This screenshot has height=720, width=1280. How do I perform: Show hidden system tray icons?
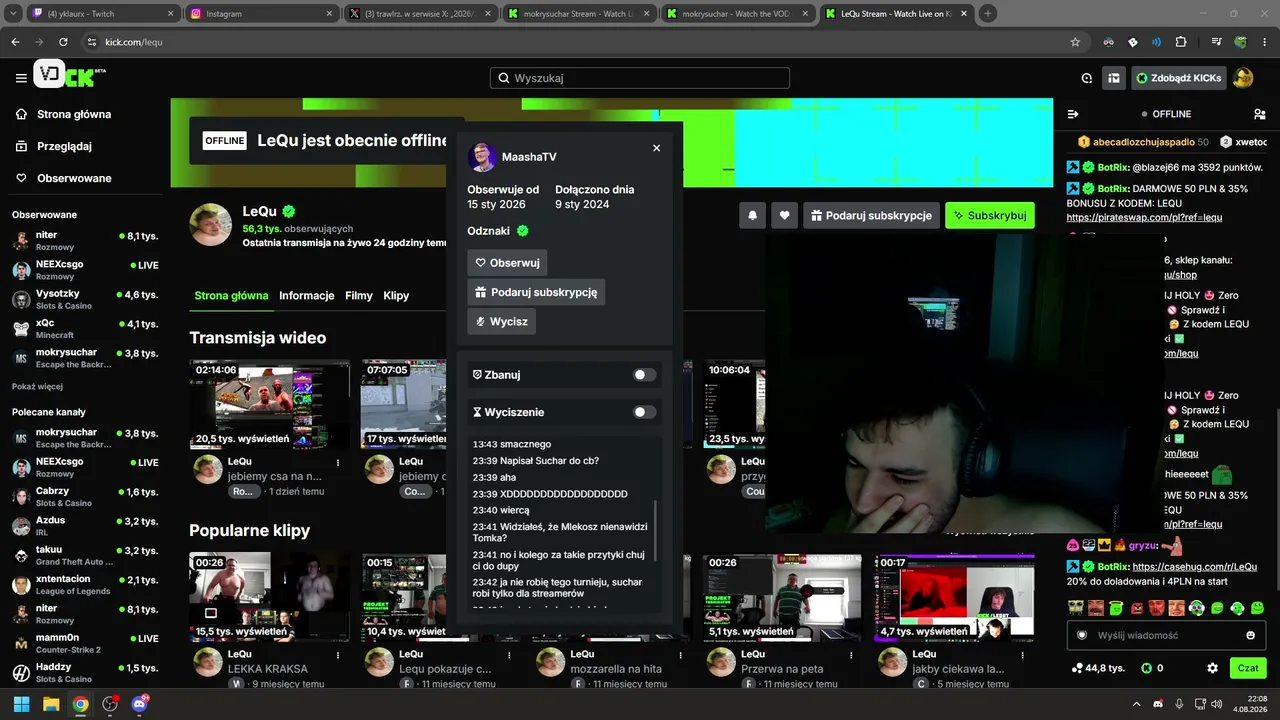click(x=1136, y=704)
